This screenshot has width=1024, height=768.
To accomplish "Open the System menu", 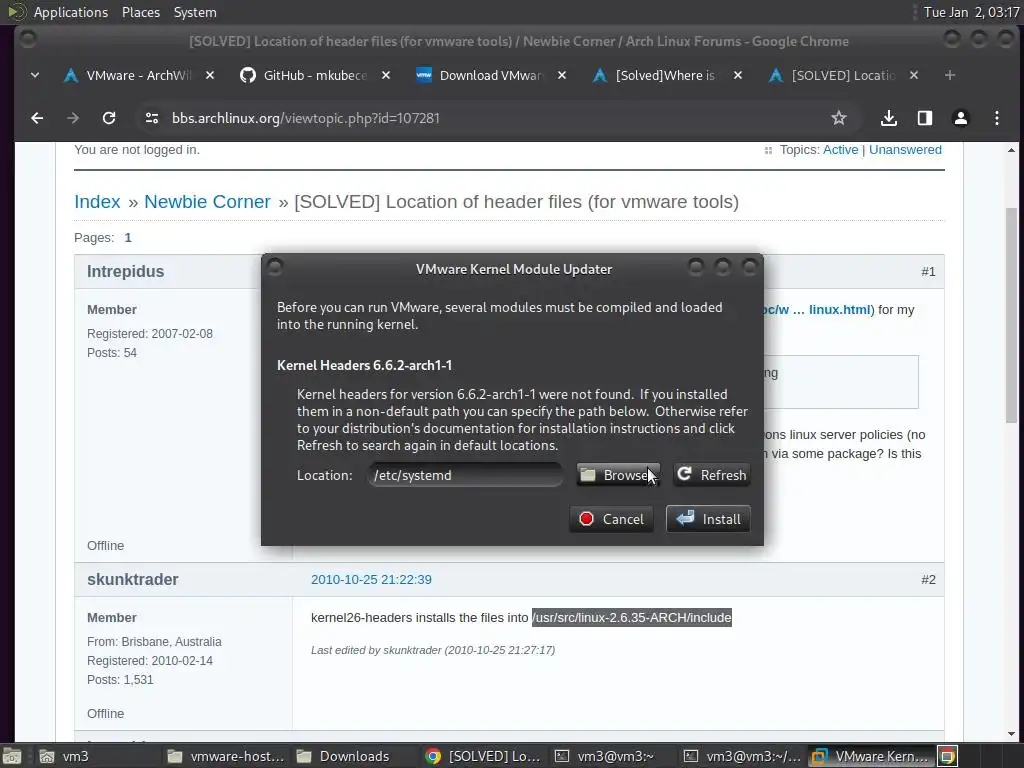I will [x=195, y=12].
